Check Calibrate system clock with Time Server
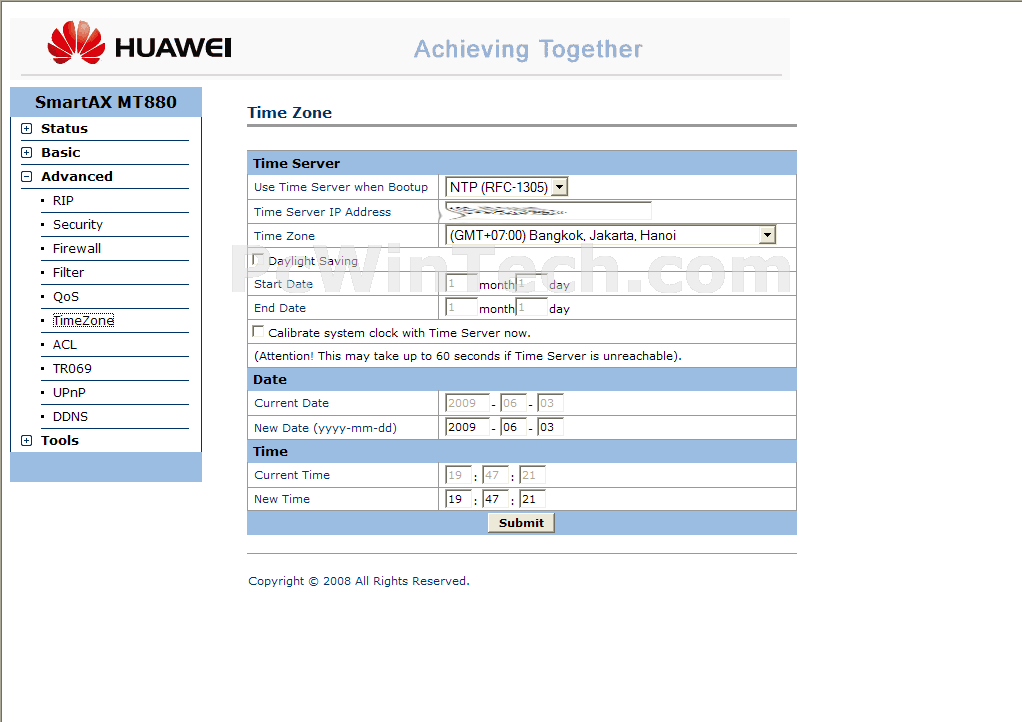 pyautogui.click(x=258, y=332)
